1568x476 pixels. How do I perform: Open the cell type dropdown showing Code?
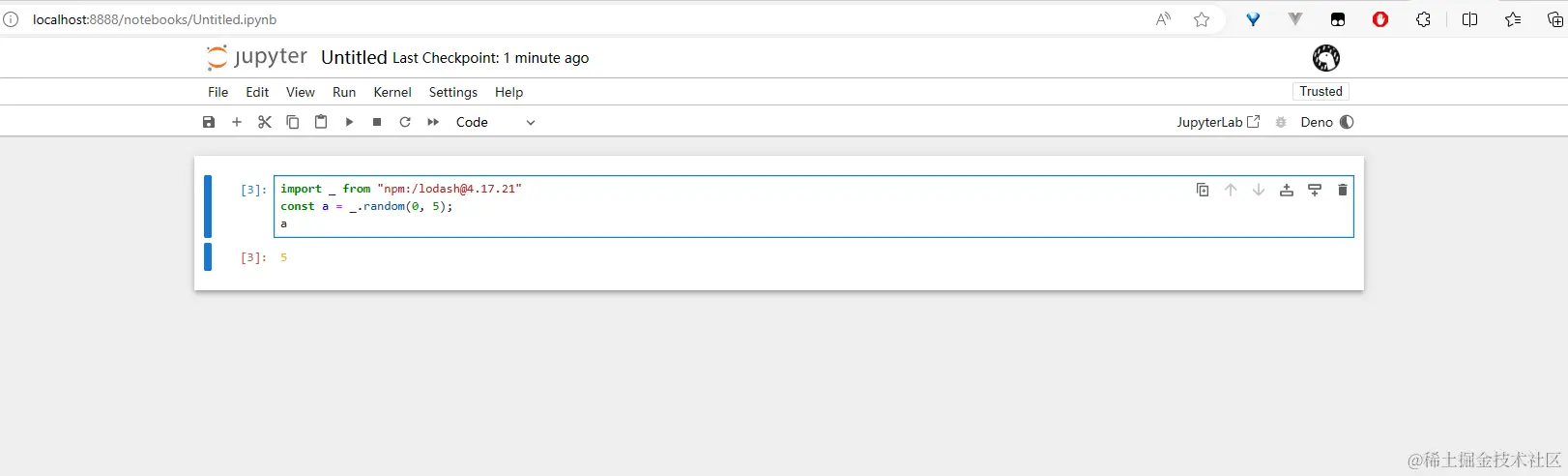click(x=495, y=122)
